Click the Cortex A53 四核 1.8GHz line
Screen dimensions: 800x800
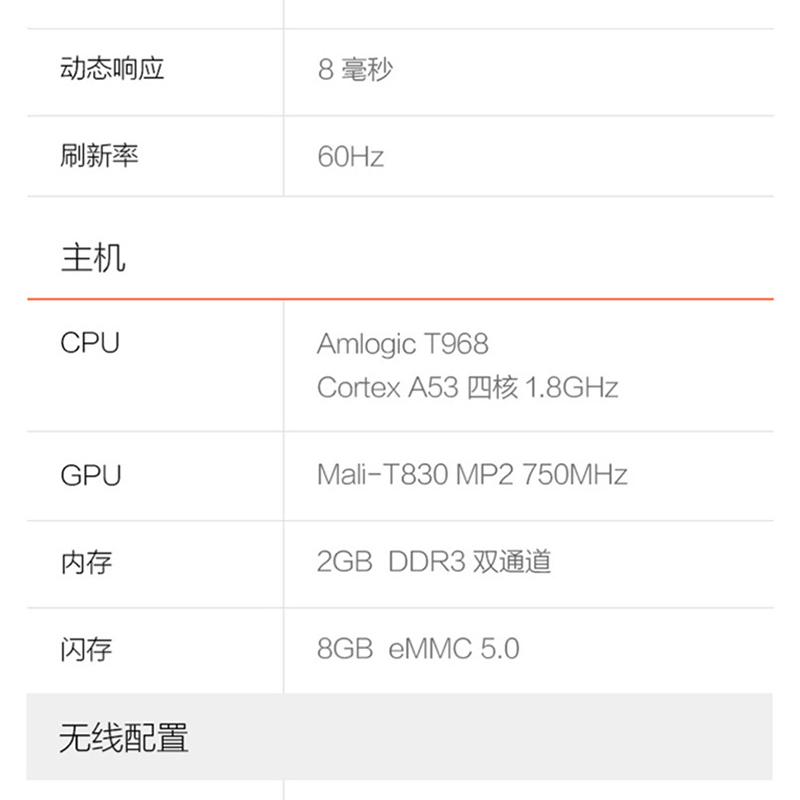tap(467, 387)
